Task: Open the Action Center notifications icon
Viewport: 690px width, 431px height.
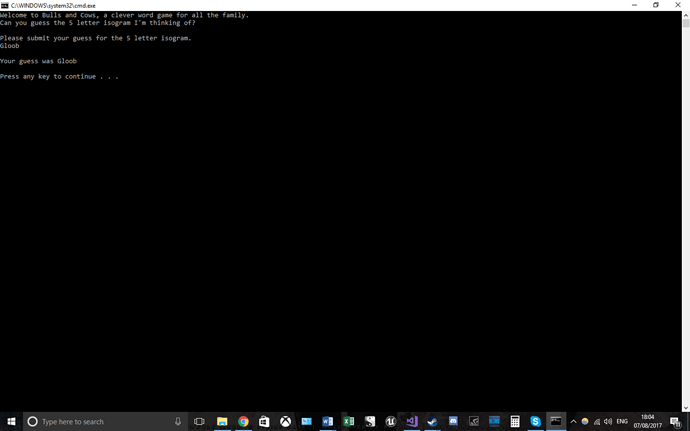Action: (675, 422)
